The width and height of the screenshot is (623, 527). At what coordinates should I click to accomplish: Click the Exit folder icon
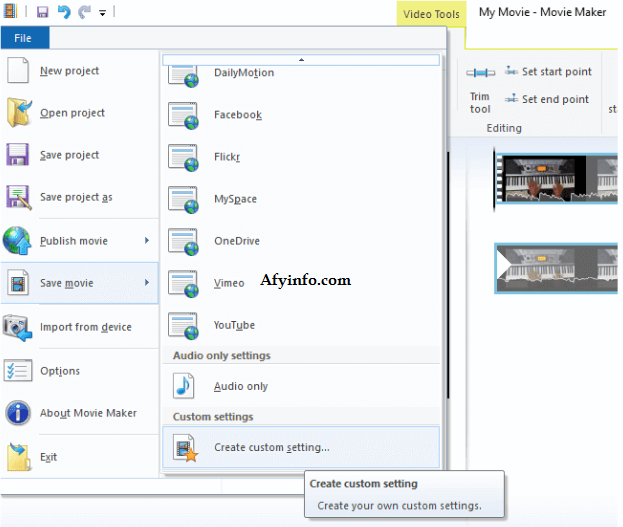[x=18, y=457]
